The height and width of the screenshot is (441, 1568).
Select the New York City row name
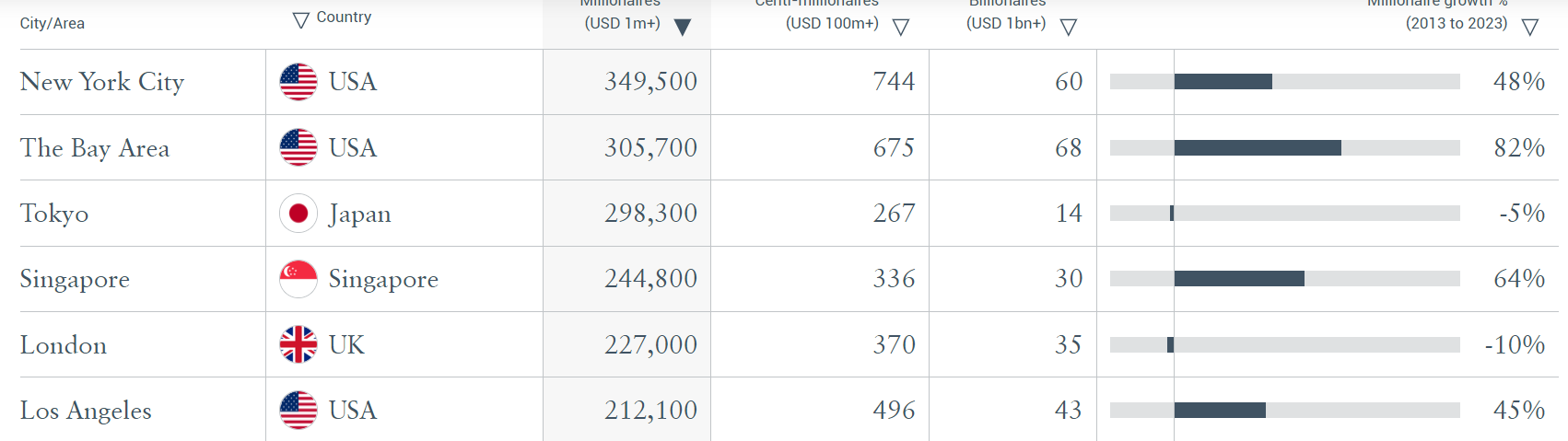tap(102, 82)
